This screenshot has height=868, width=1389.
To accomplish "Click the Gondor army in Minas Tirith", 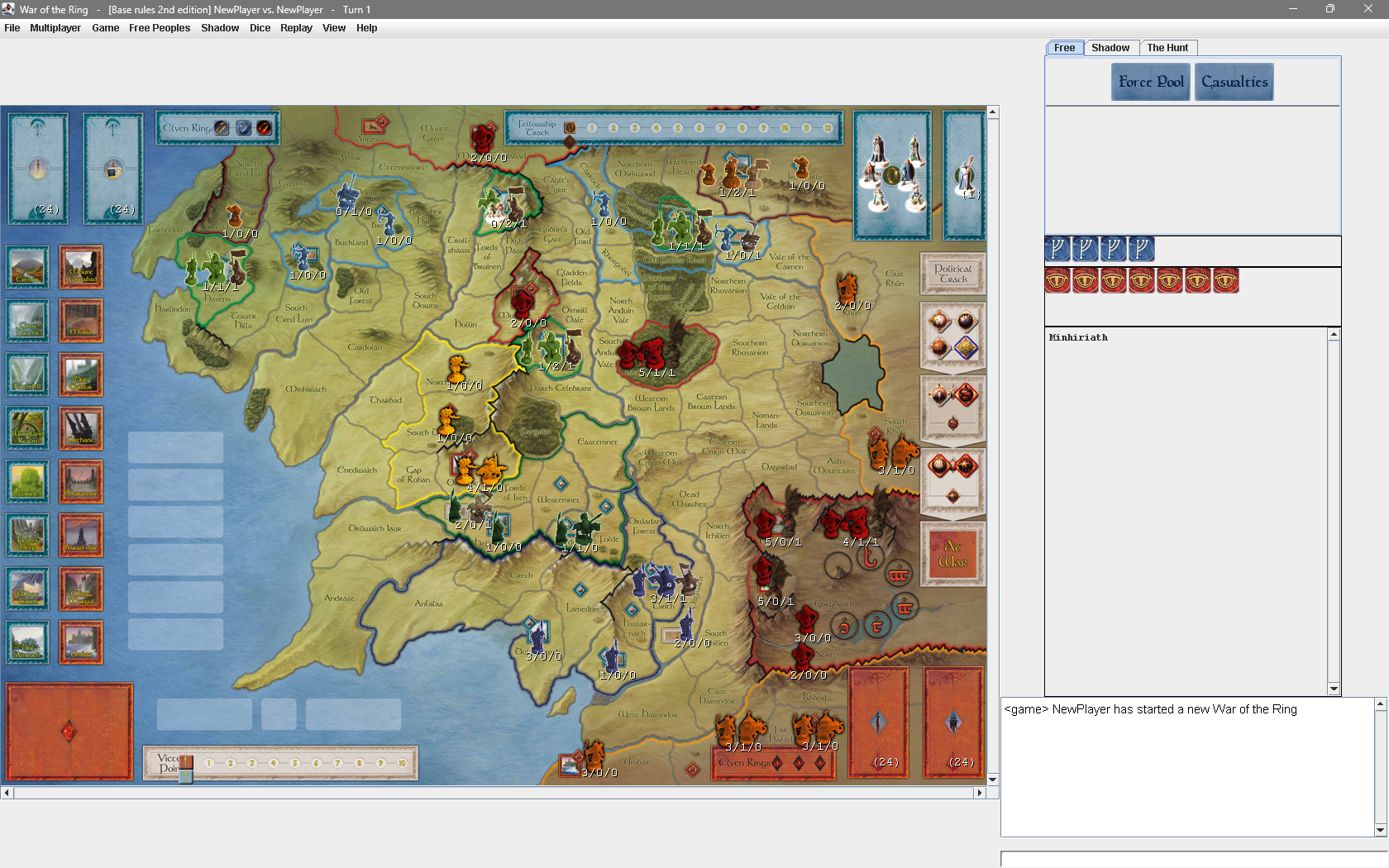I will tap(663, 582).
